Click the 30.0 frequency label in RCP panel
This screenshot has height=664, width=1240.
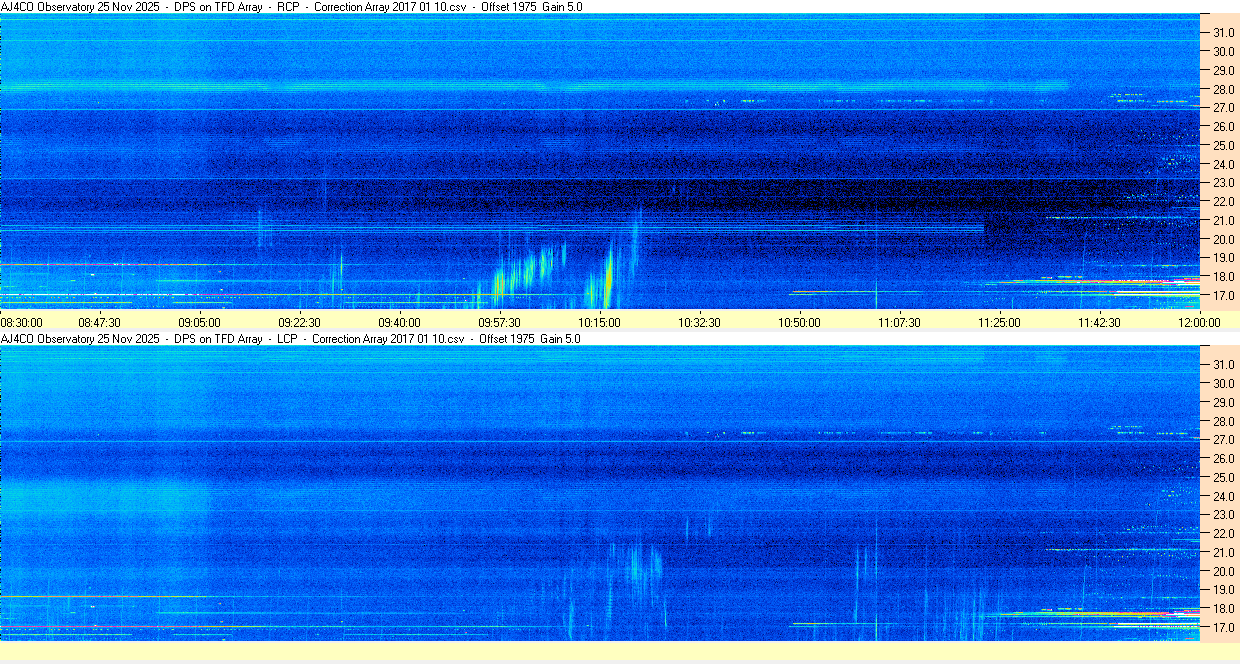[x=1223, y=51]
